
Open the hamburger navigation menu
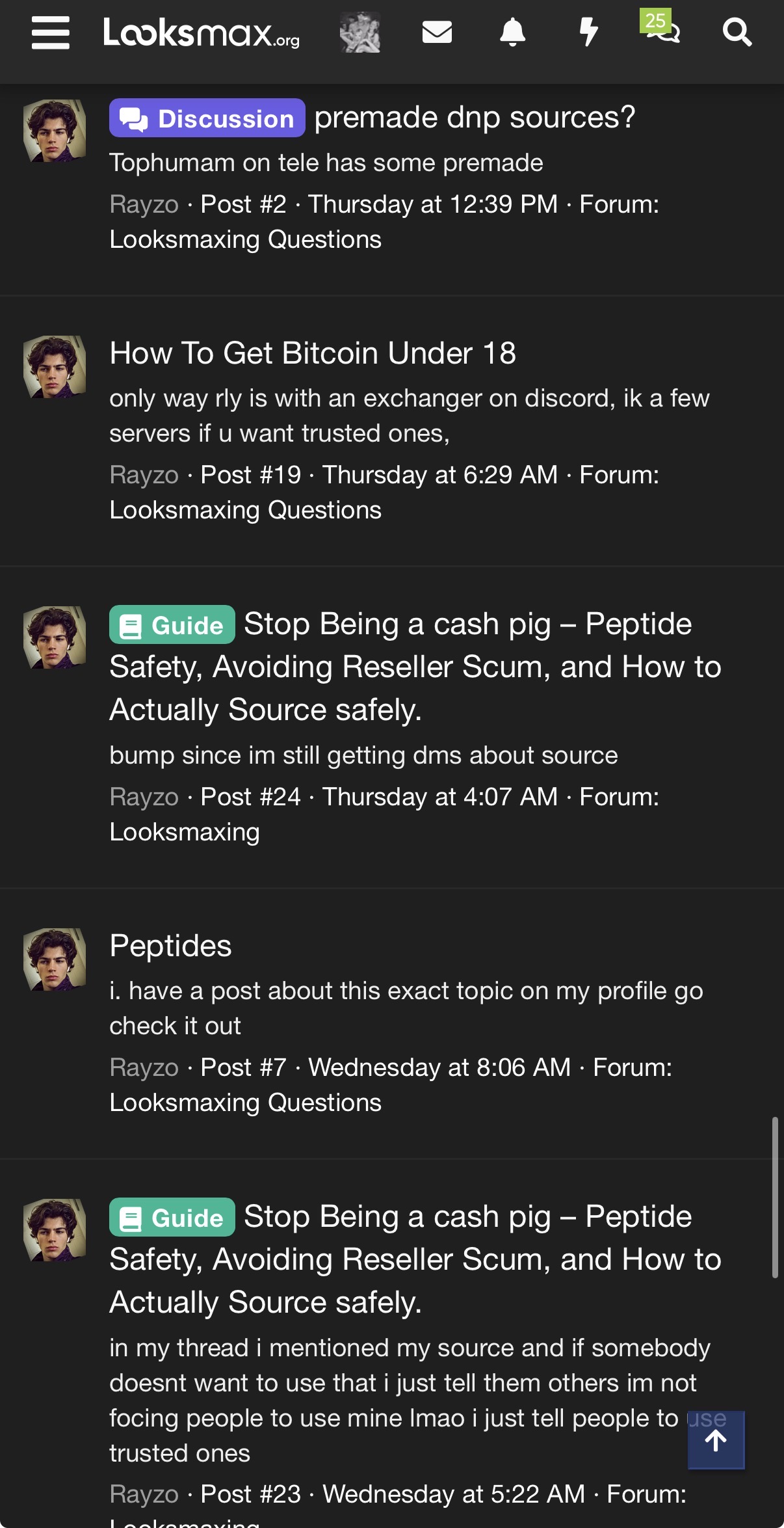pyautogui.click(x=51, y=33)
